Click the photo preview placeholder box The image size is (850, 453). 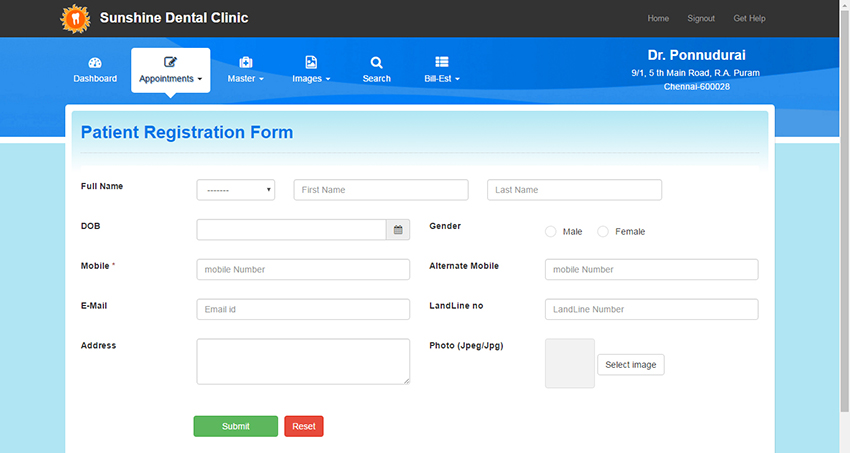tap(569, 363)
